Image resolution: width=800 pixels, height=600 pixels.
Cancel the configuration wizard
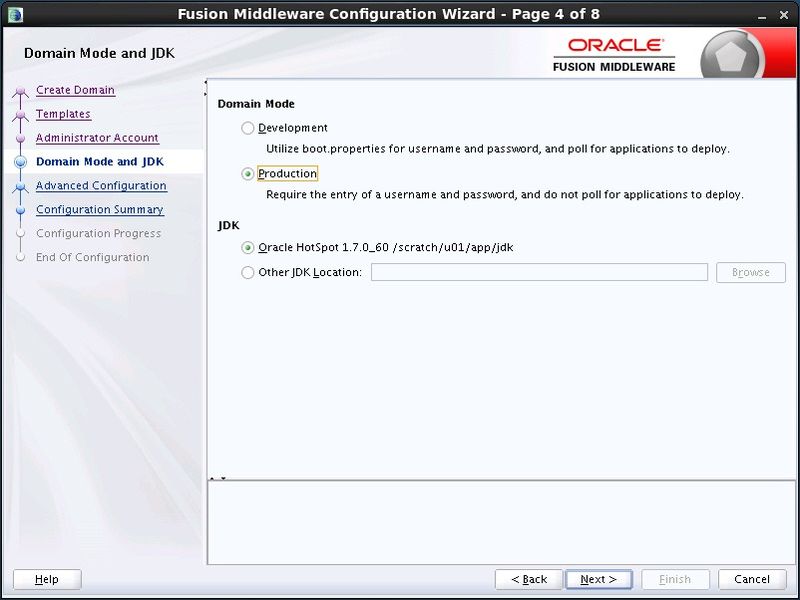tap(752, 579)
